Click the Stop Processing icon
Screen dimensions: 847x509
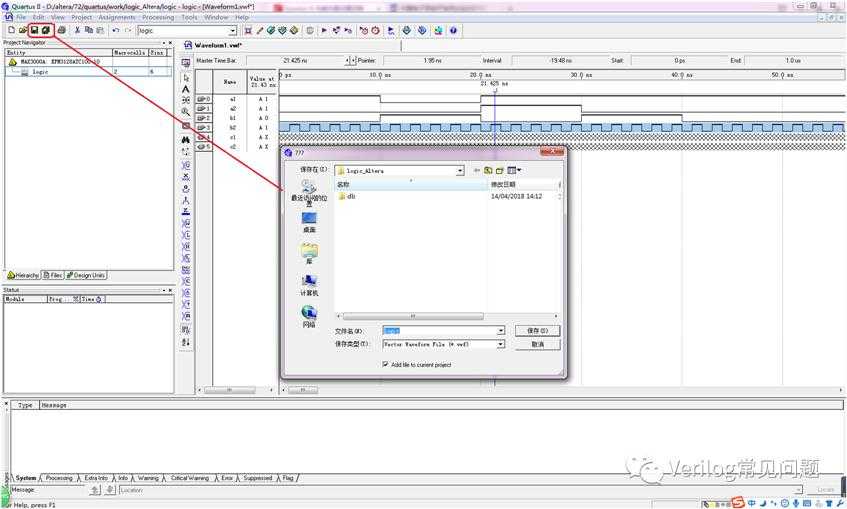(x=310, y=31)
